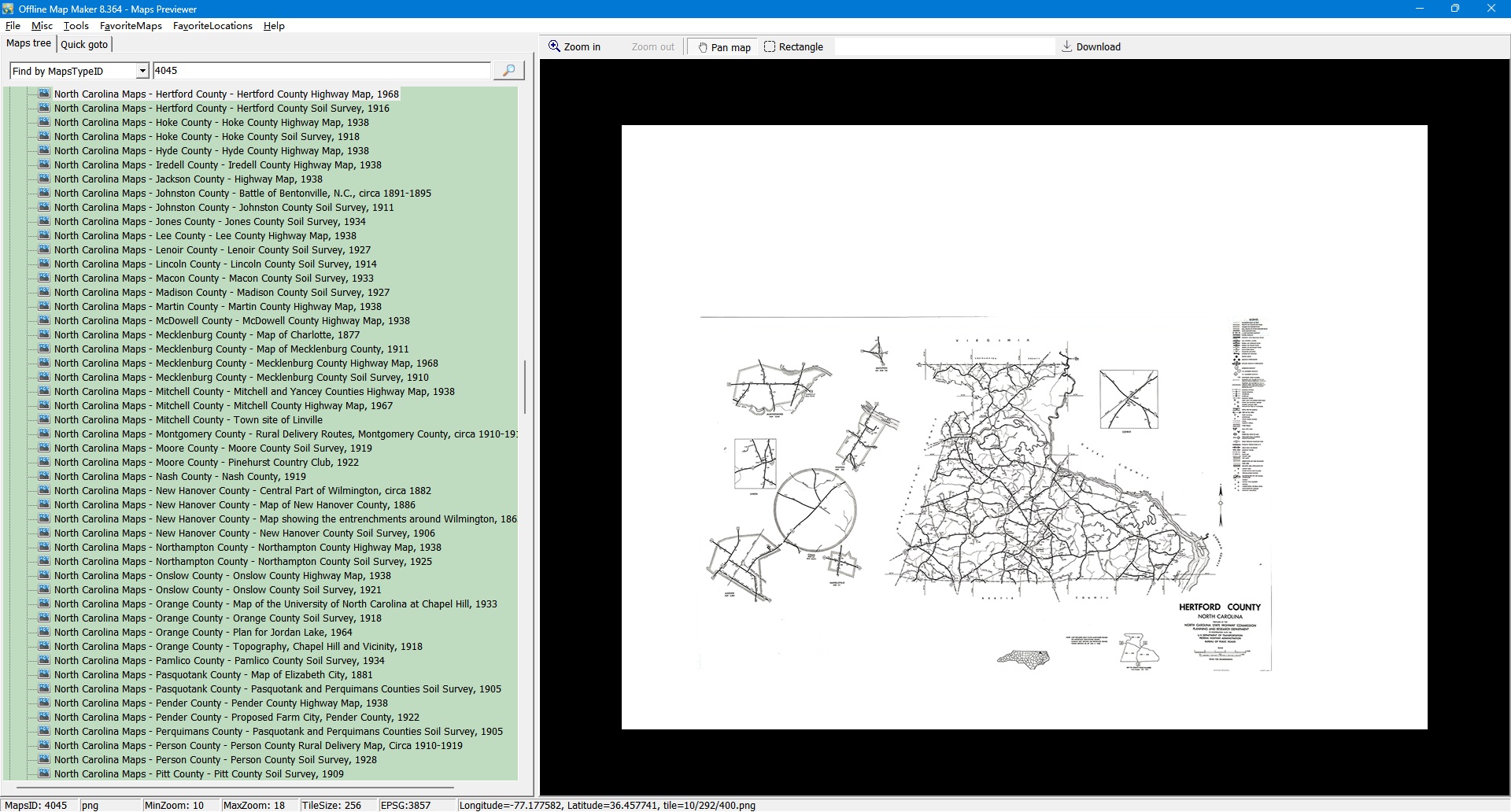Click map icon beside Nash County, 1919
Viewport: 1511px width, 812px height.
(x=44, y=476)
